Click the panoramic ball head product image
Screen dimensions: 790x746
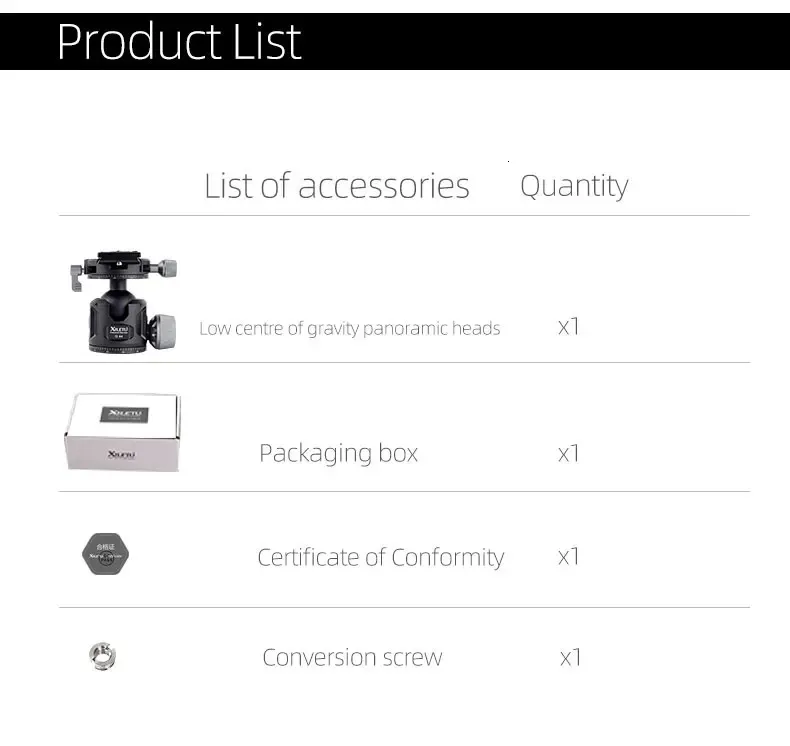123,301
